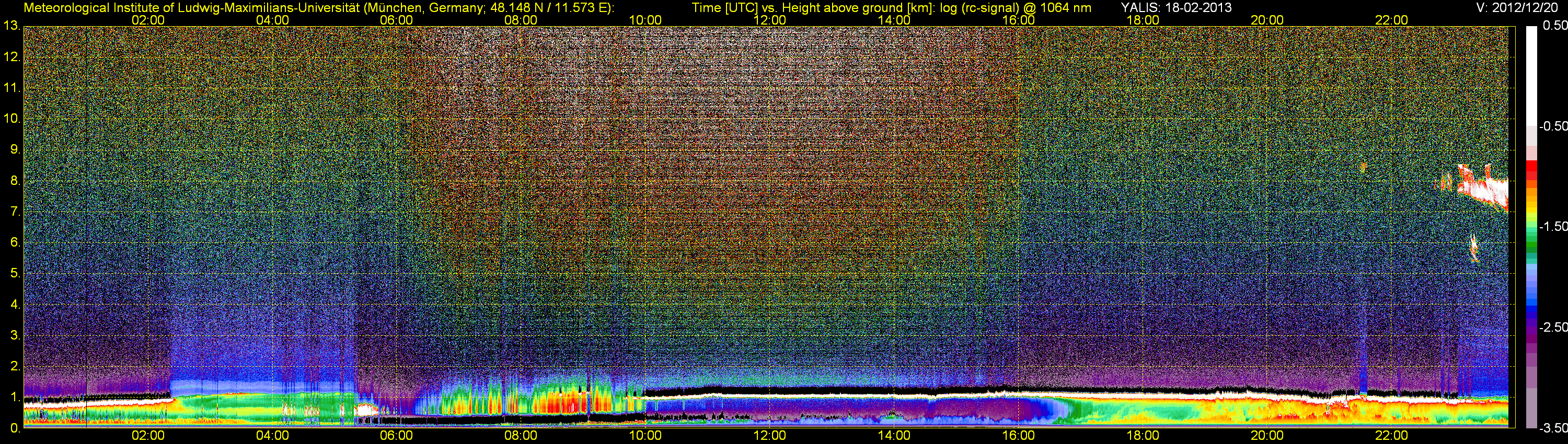This screenshot has height=444, width=1568.
Task: Select the -3.50 color scale value
Action: click(x=1553, y=428)
